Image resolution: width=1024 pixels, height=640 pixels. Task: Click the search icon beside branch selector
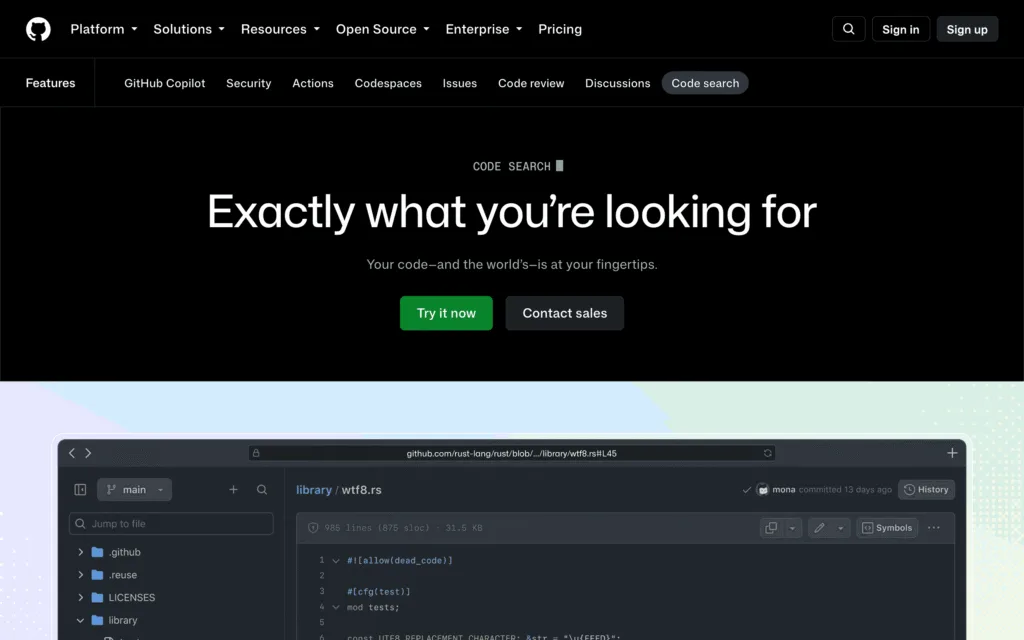coord(262,489)
